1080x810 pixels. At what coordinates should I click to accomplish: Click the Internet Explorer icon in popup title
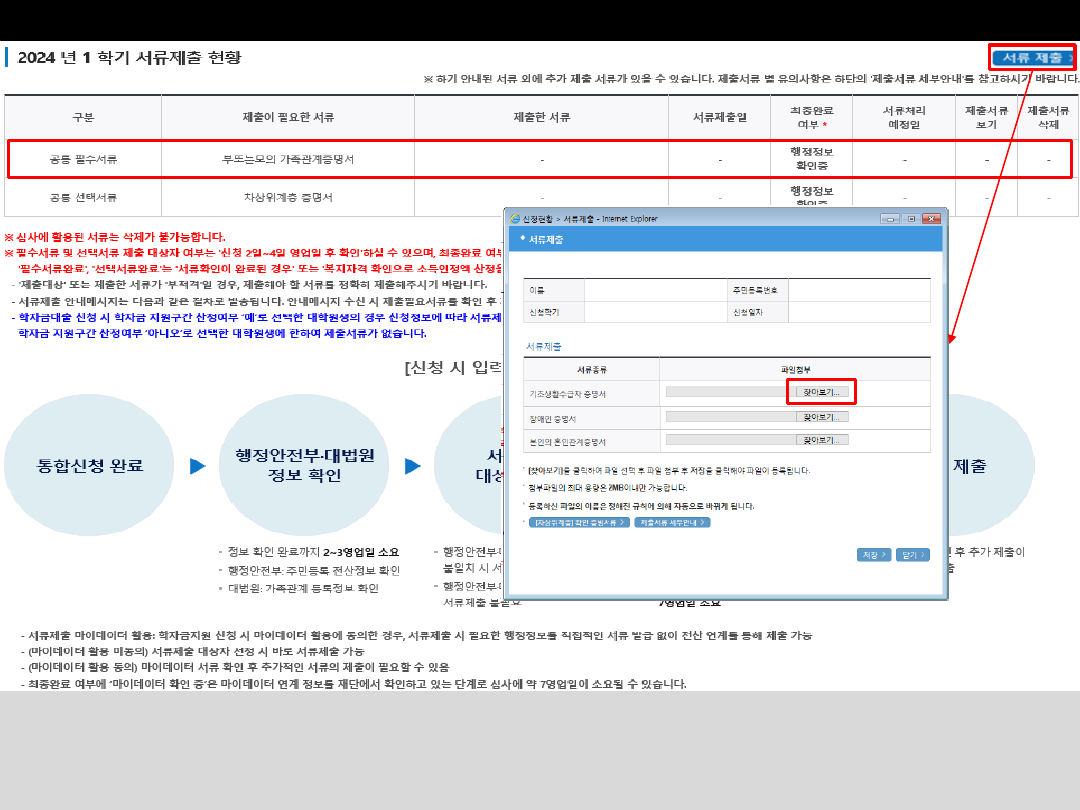[515, 218]
